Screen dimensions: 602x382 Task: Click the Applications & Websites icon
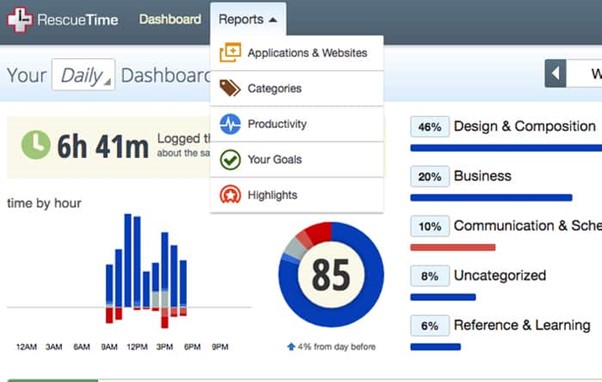coord(230,52)
